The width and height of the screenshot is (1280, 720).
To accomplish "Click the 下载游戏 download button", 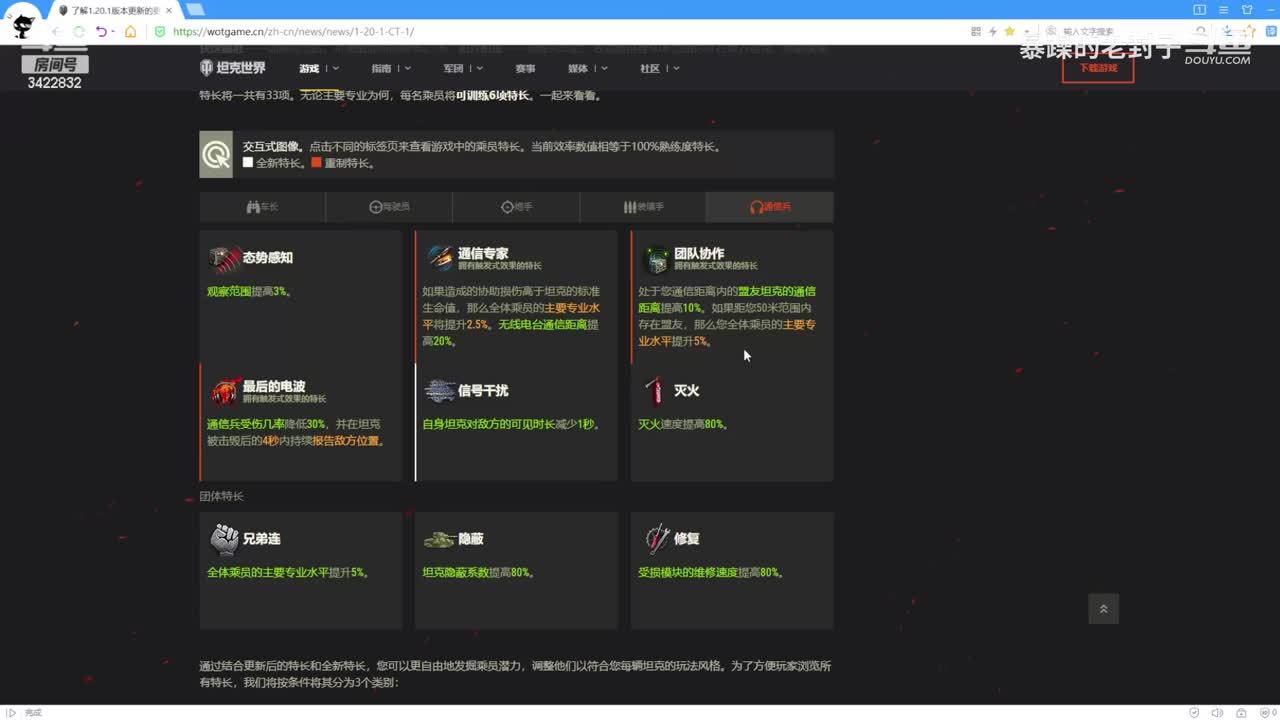I will (1097, 68).
